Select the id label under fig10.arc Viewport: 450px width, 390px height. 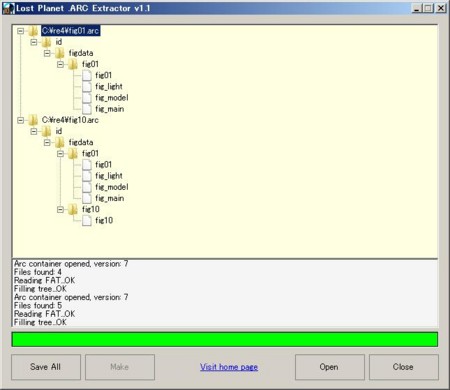click(x=59, y=131)
